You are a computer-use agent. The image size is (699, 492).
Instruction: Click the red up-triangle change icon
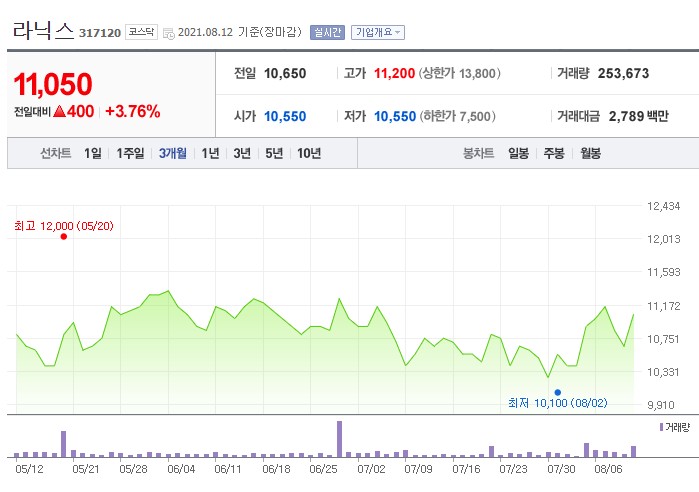pos(59,111)
